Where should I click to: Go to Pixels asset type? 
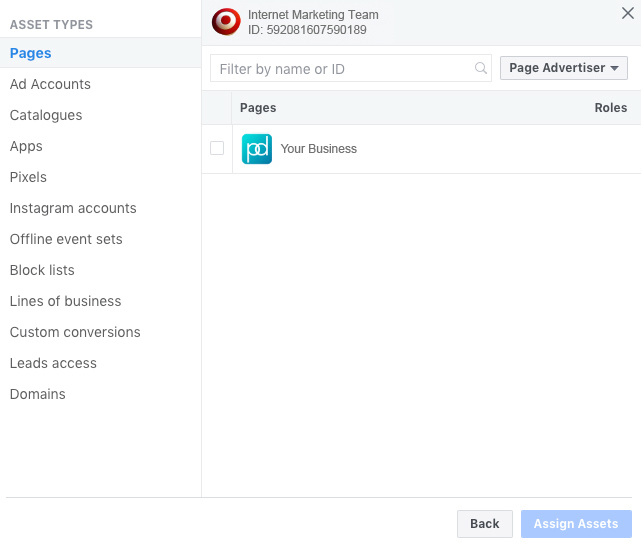[x=28, y=178]
